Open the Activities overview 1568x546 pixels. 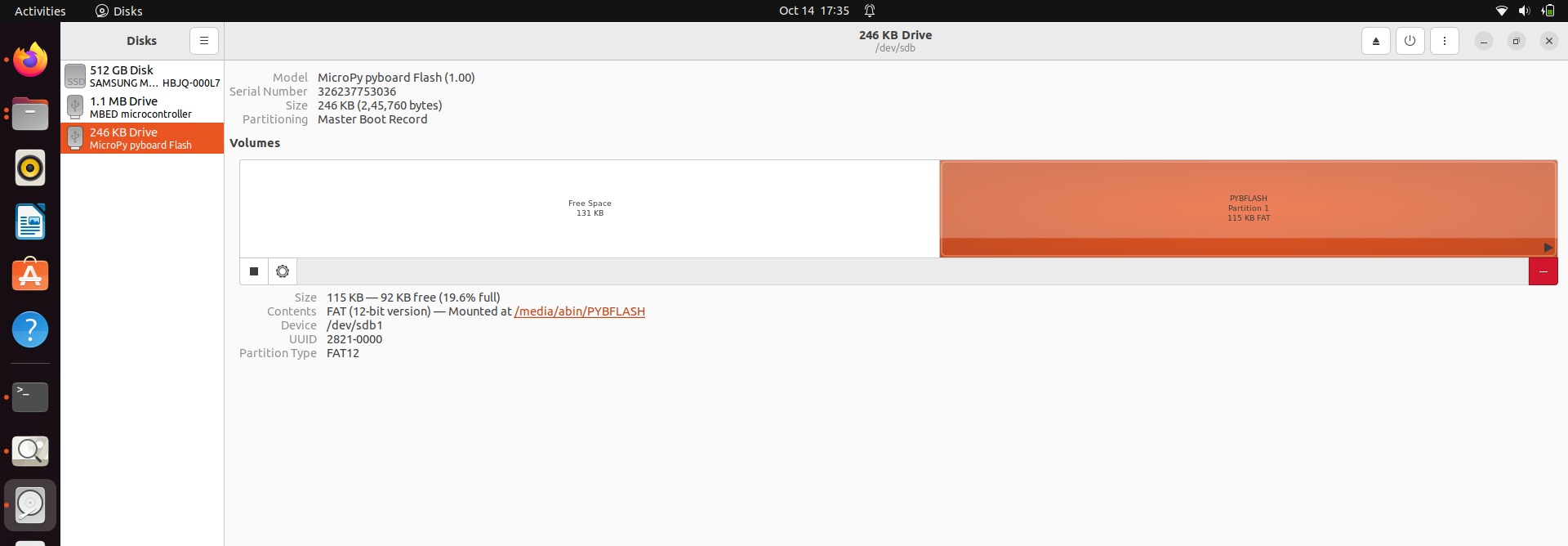click(40, 11)
